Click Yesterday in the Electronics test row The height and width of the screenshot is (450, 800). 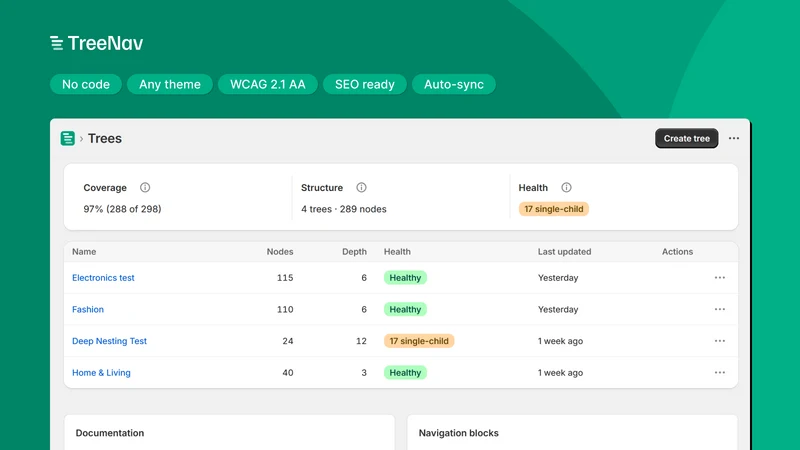558,278
